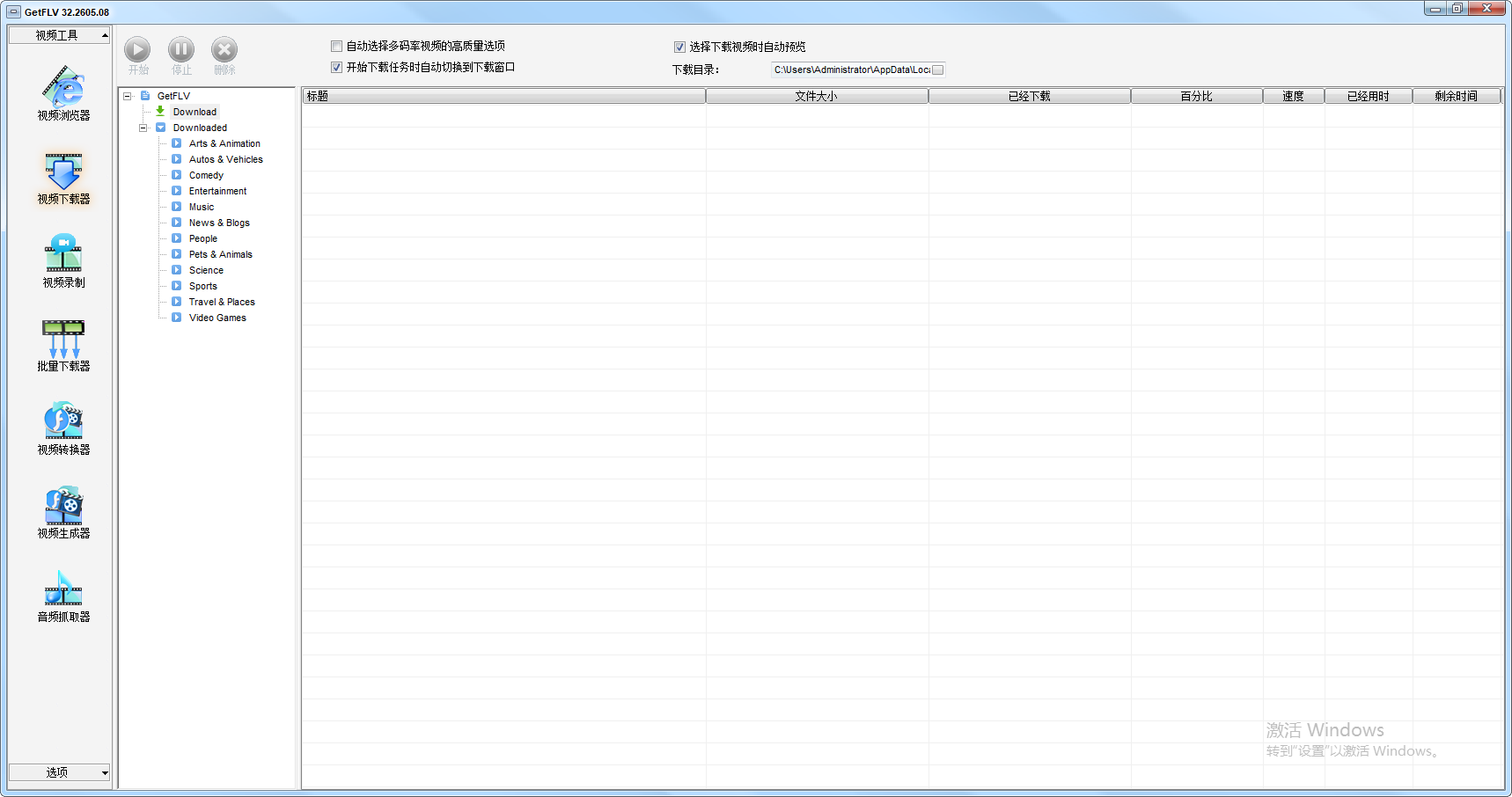Open the 视频生成器 video maker tool
This screenshot has height=797, width=1512.
(x=63, y=512)
